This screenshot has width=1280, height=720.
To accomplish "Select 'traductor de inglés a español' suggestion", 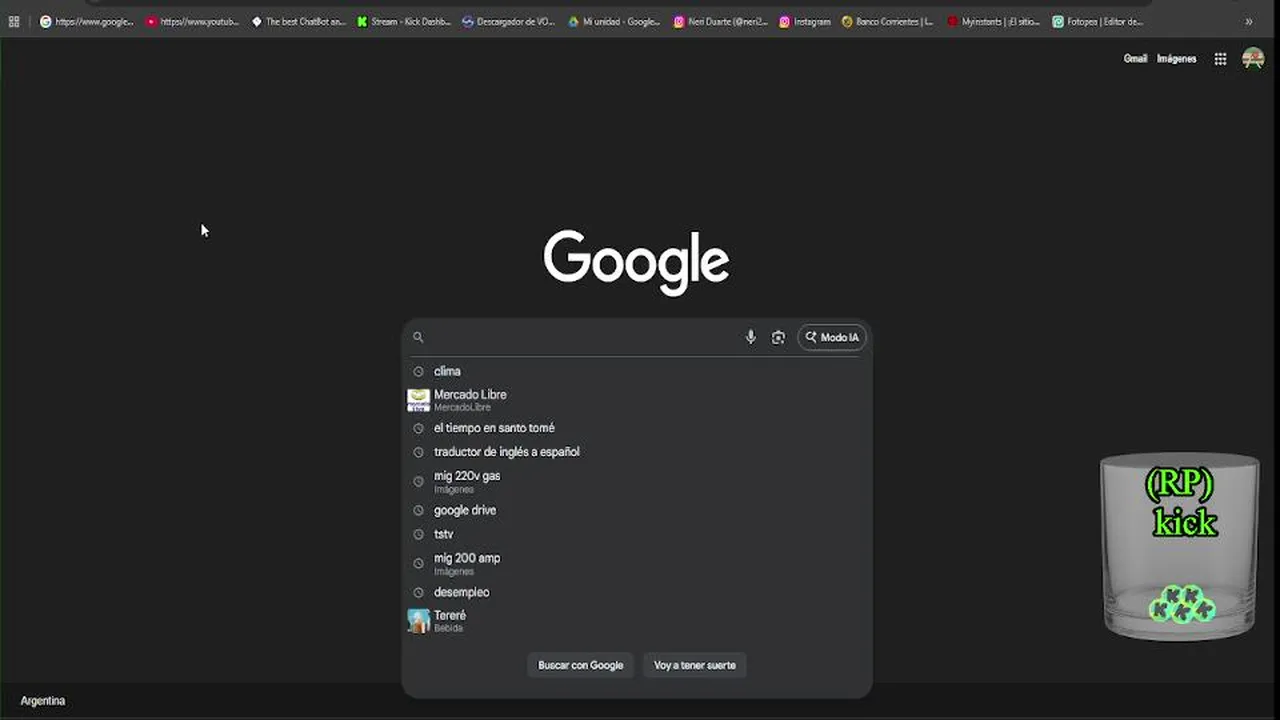I will point(636,452).
